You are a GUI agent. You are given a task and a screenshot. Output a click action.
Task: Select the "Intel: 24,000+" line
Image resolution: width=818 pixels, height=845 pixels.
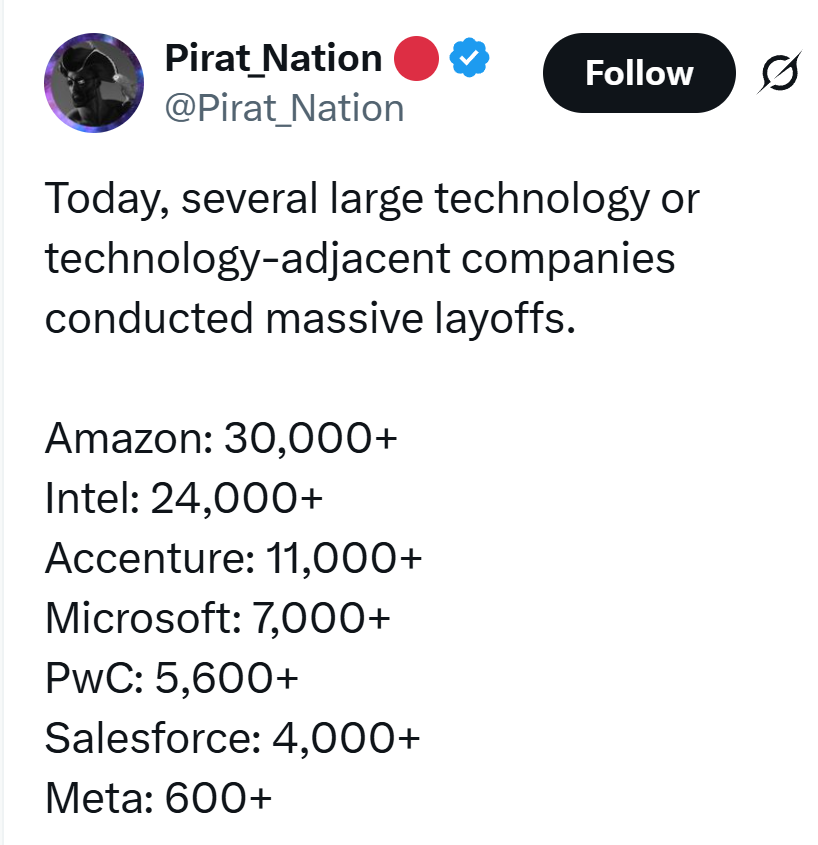(x=185, y=498)
